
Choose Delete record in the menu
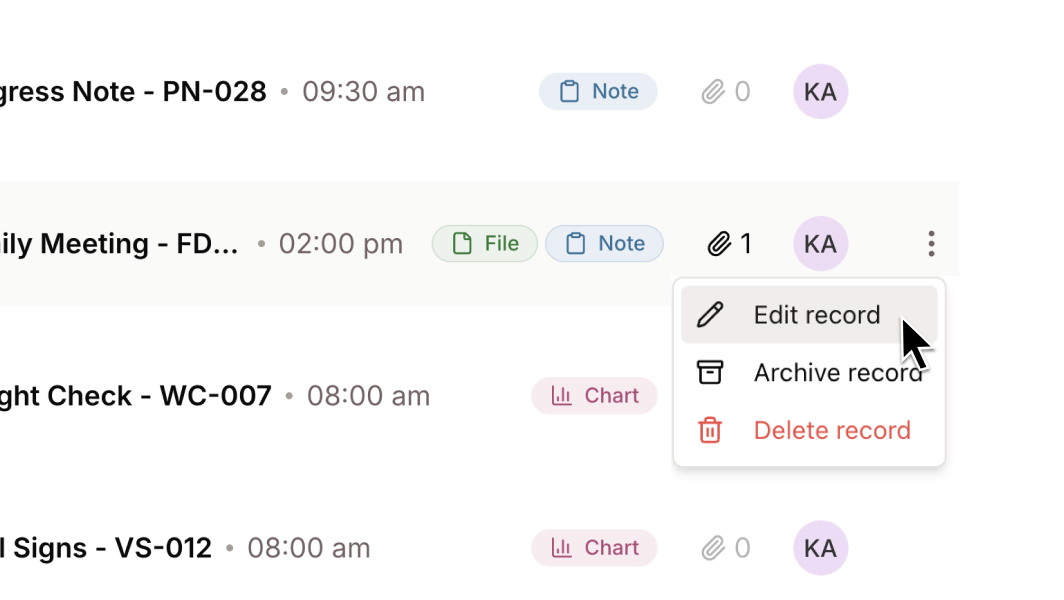(x=831, y=431)
